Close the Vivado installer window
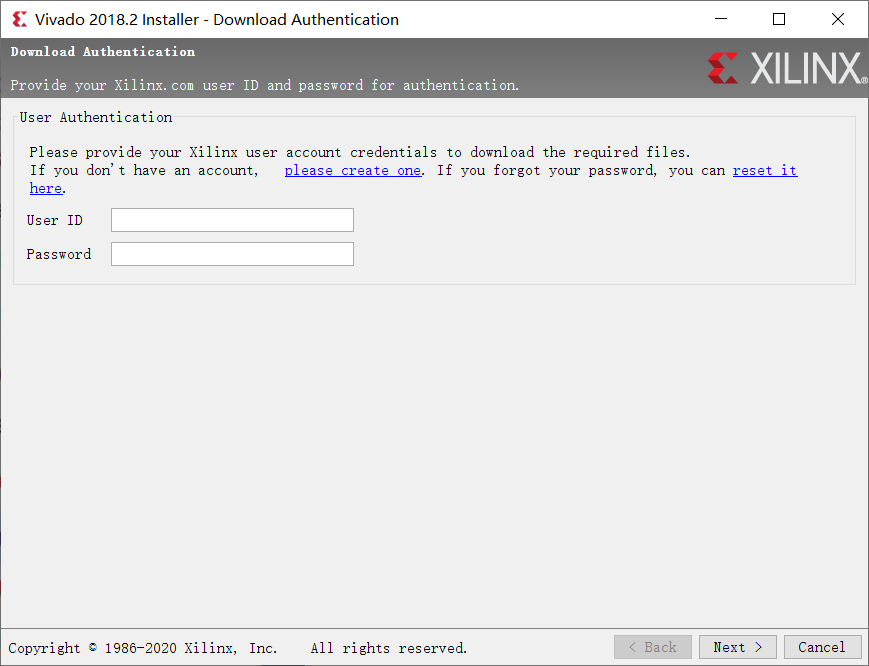This screenshot has width=869, height=666. [838, 19]
